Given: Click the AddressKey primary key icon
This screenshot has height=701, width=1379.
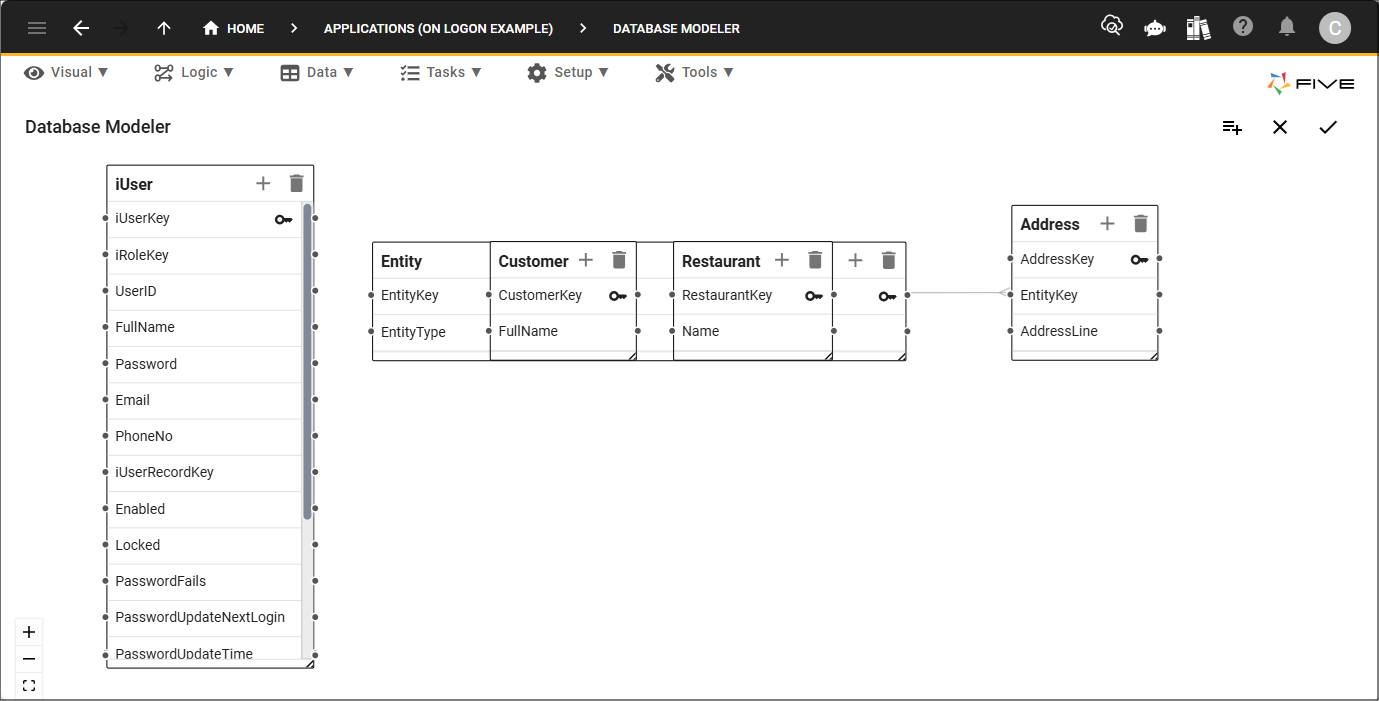Looking at the screenshot, I should coord(1140,260).
